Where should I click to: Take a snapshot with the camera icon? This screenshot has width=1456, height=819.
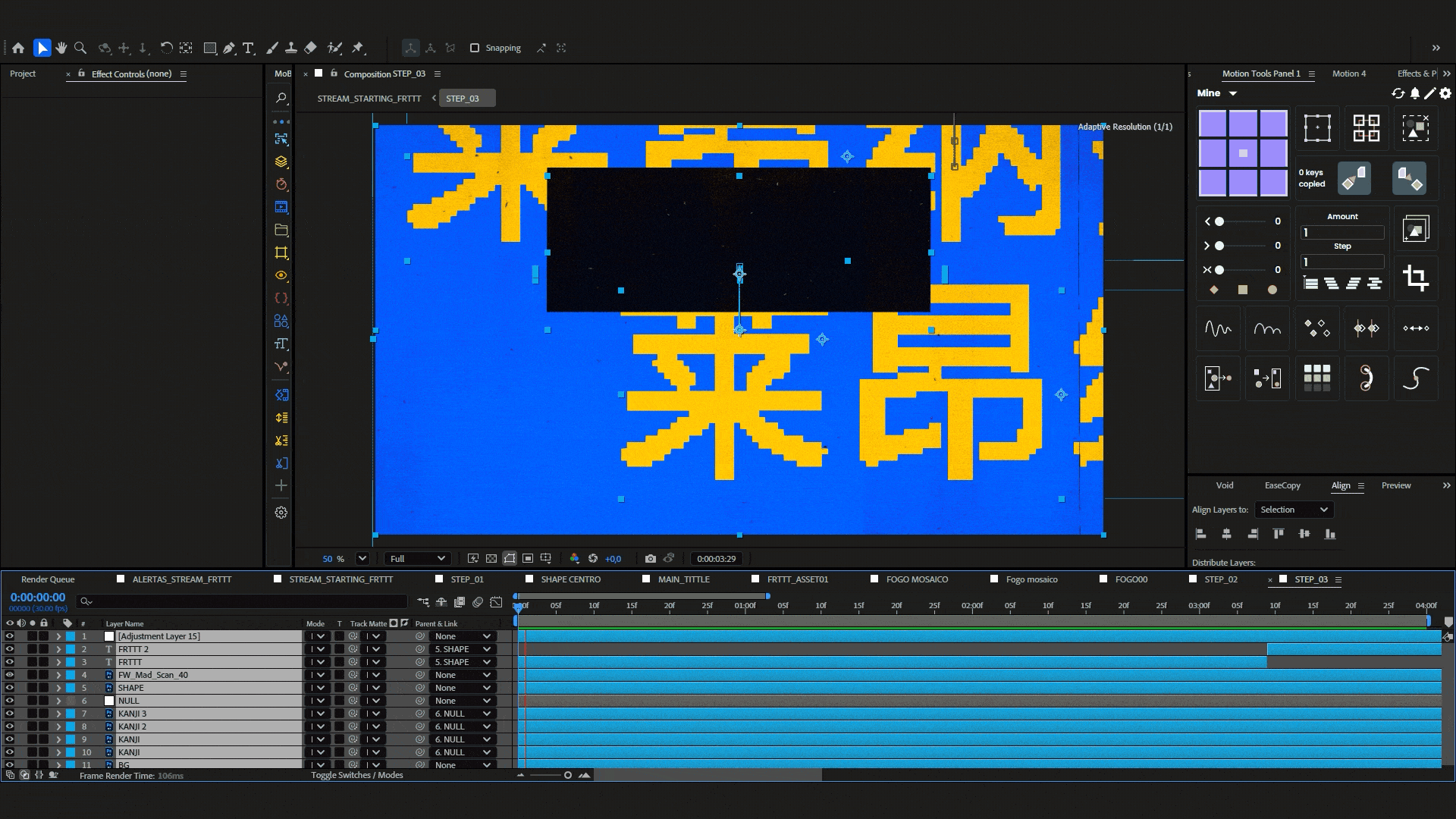tap(650, 559)
